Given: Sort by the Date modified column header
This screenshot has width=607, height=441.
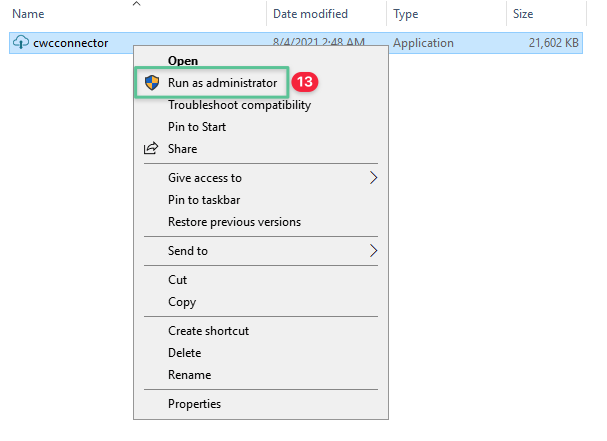Looking at the screenshot, I should click(310, 14).
